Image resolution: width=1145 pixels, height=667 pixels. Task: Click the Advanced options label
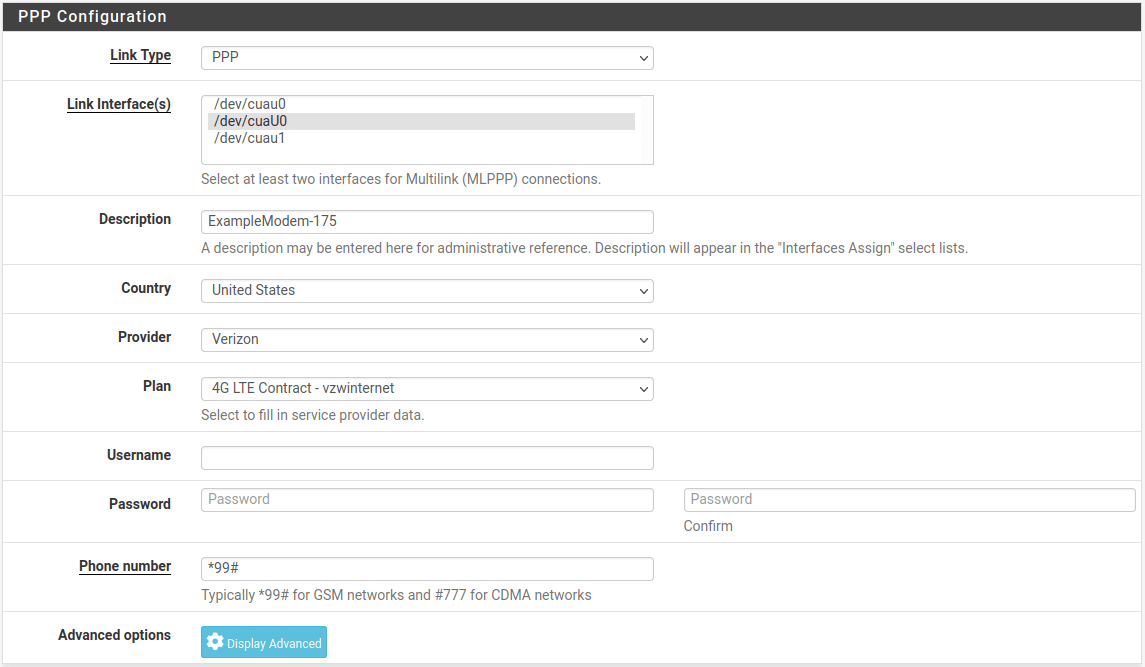click(x=114, y=634)
